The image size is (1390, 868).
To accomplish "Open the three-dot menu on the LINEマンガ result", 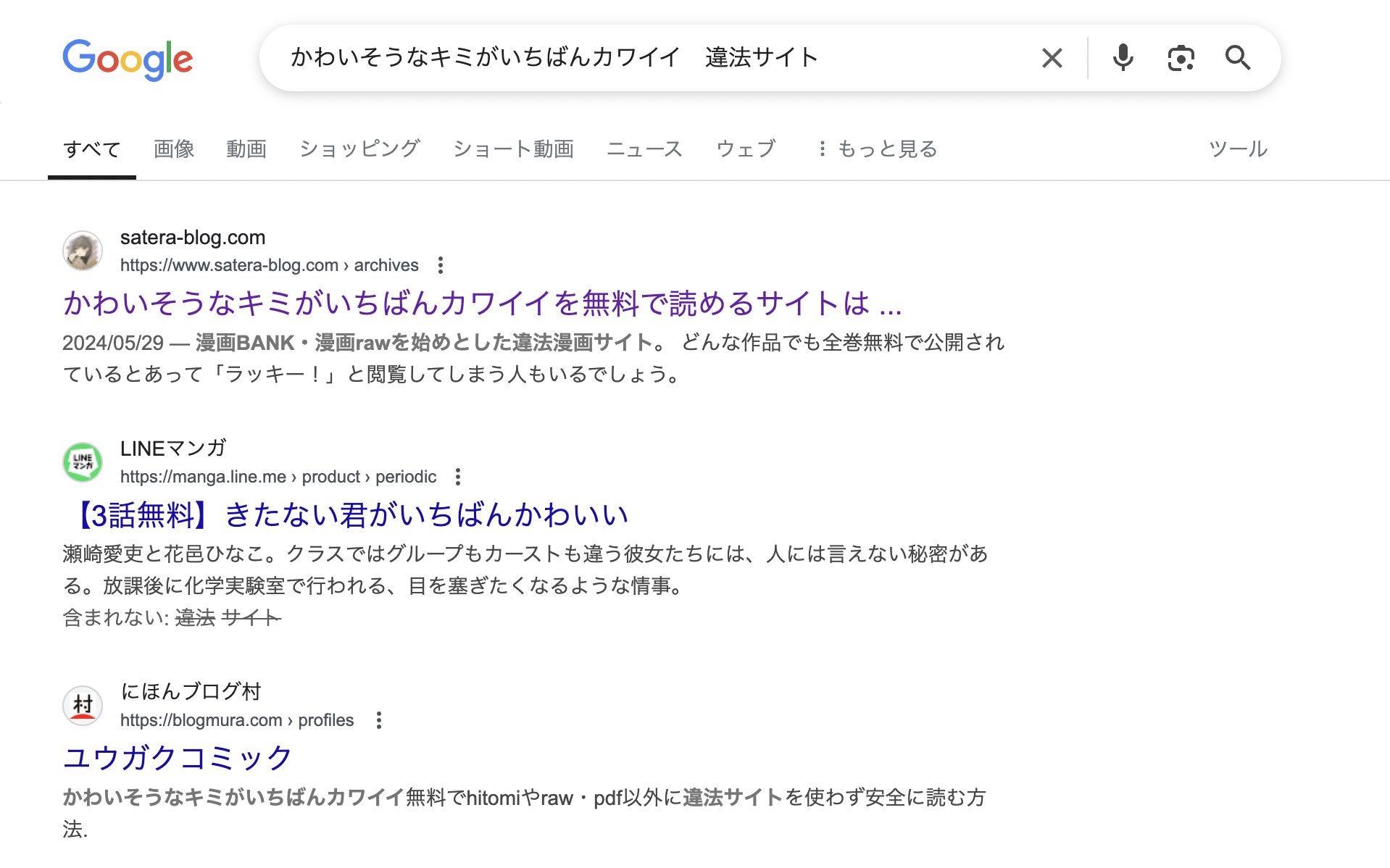I will point(459,477).
